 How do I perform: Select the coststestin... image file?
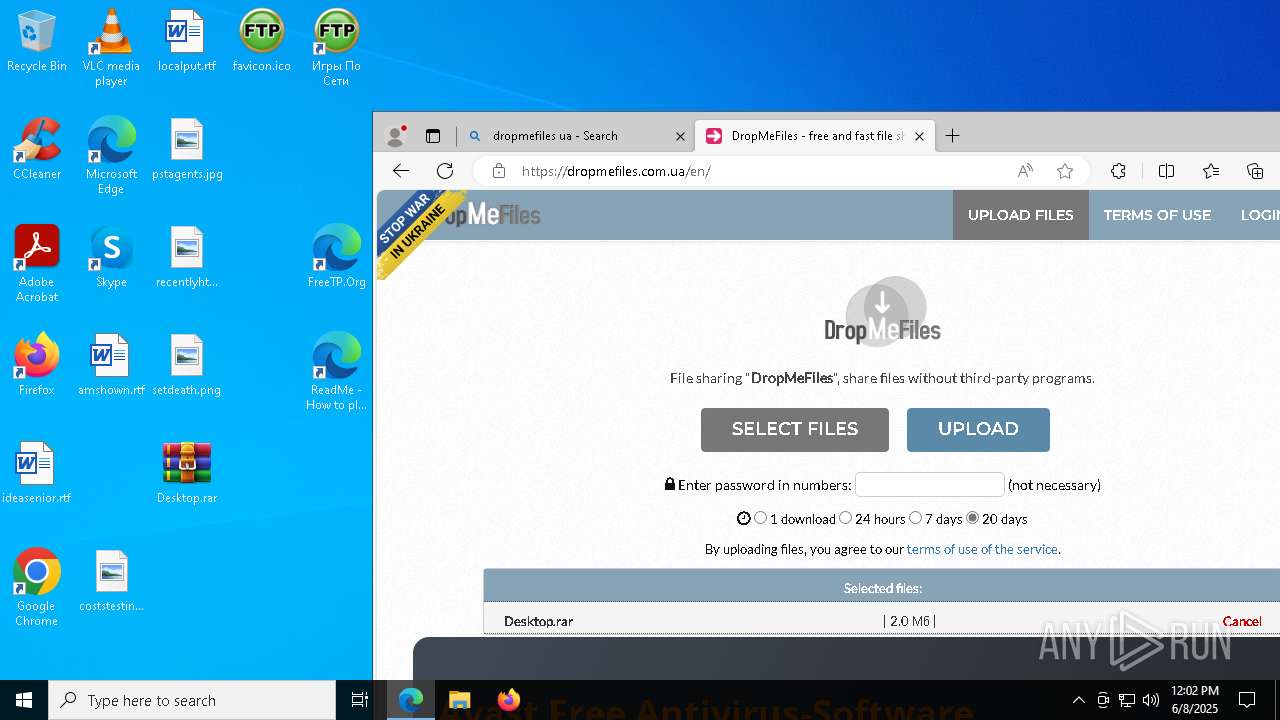coord(111,580)
